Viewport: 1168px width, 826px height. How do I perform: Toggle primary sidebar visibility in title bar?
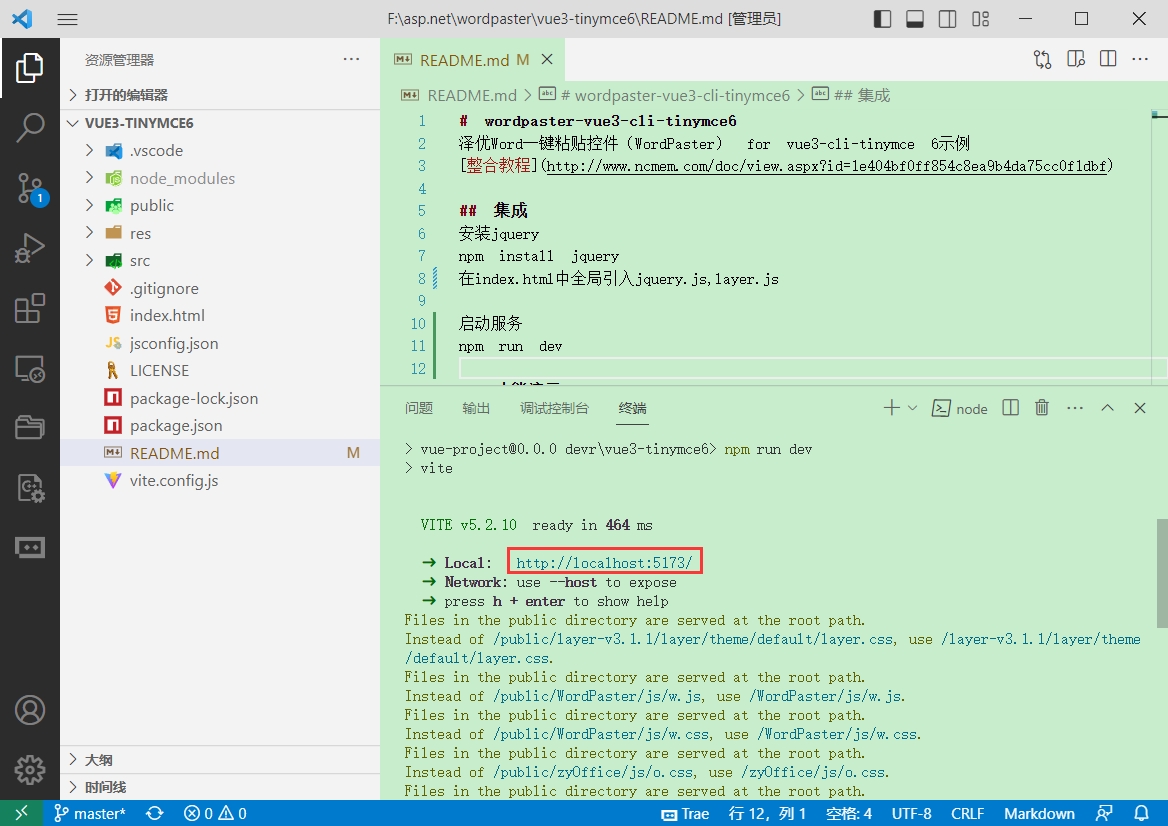click(x=882, y=19)
